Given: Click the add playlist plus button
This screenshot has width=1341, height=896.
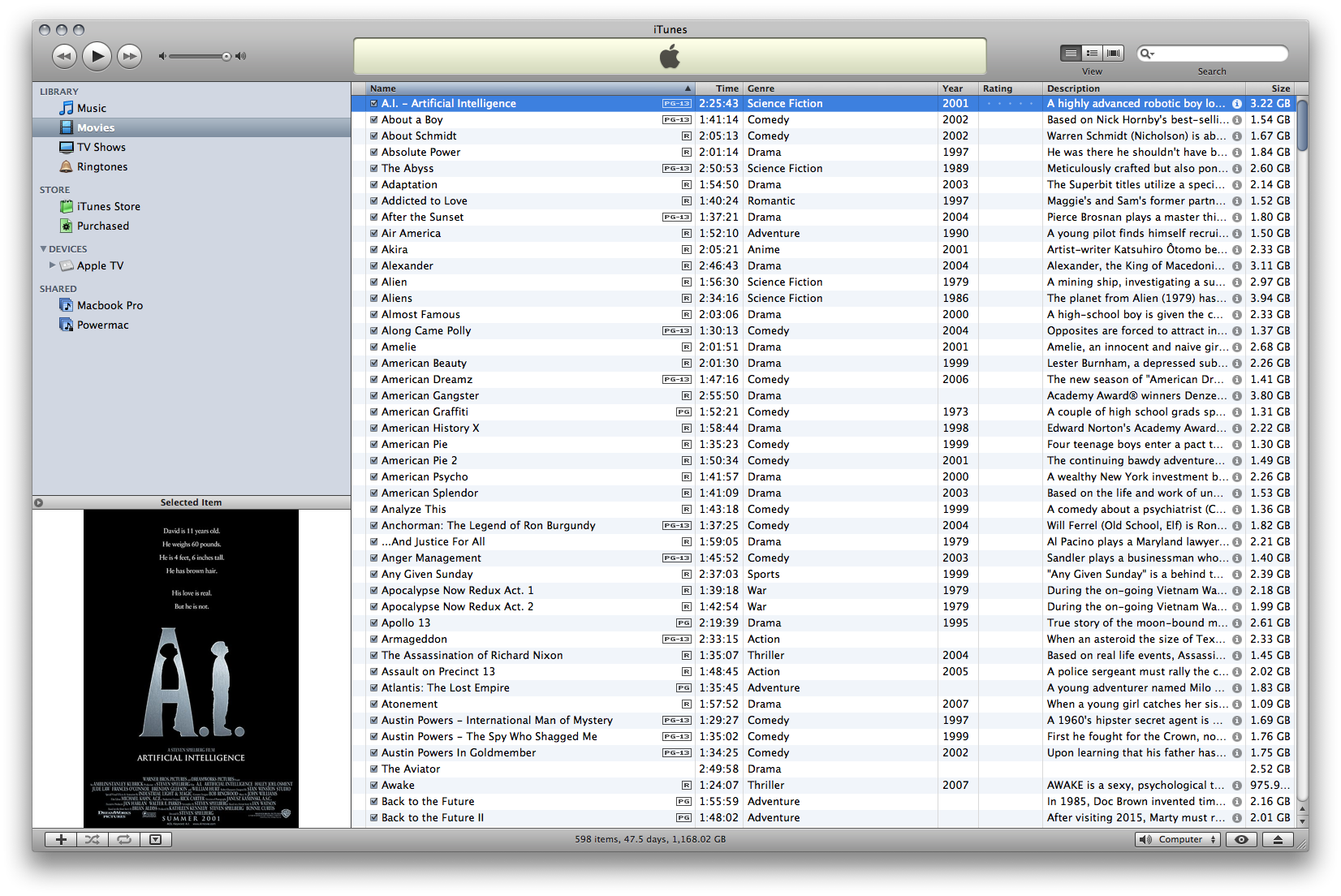Looking at the screenshot, I should tap(61, 839).
